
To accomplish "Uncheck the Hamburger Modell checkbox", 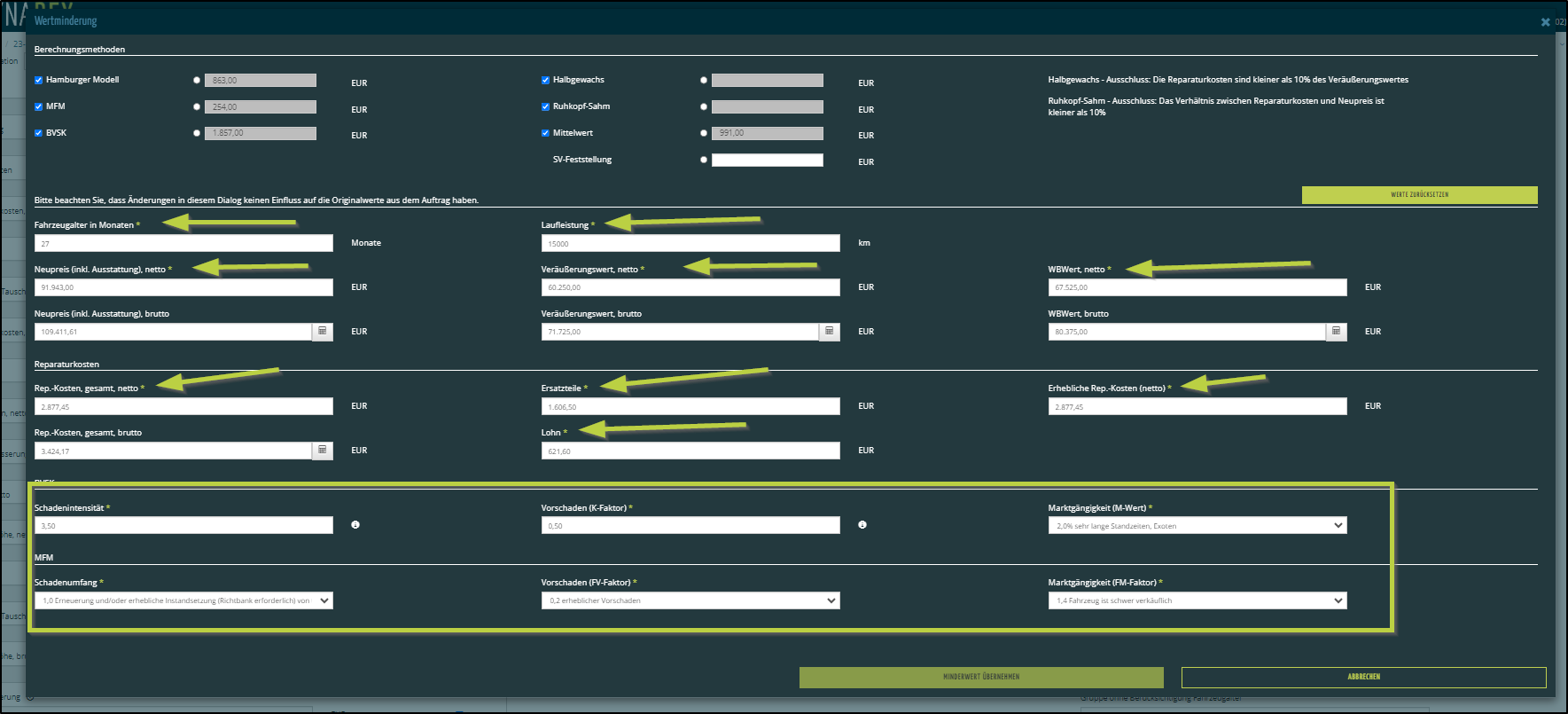I will [x=39, y=80].
